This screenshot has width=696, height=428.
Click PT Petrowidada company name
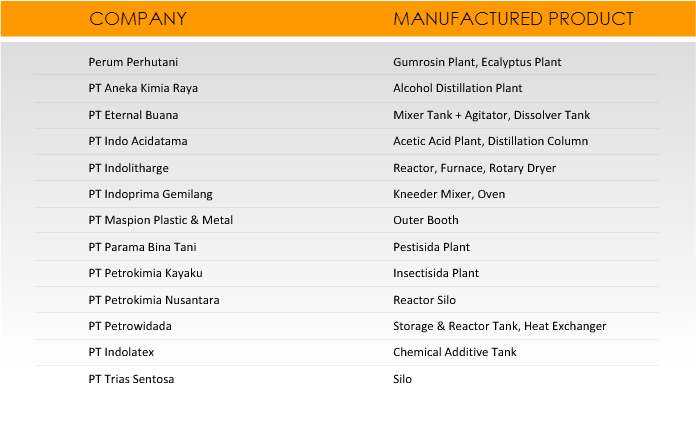click(130, 326)
